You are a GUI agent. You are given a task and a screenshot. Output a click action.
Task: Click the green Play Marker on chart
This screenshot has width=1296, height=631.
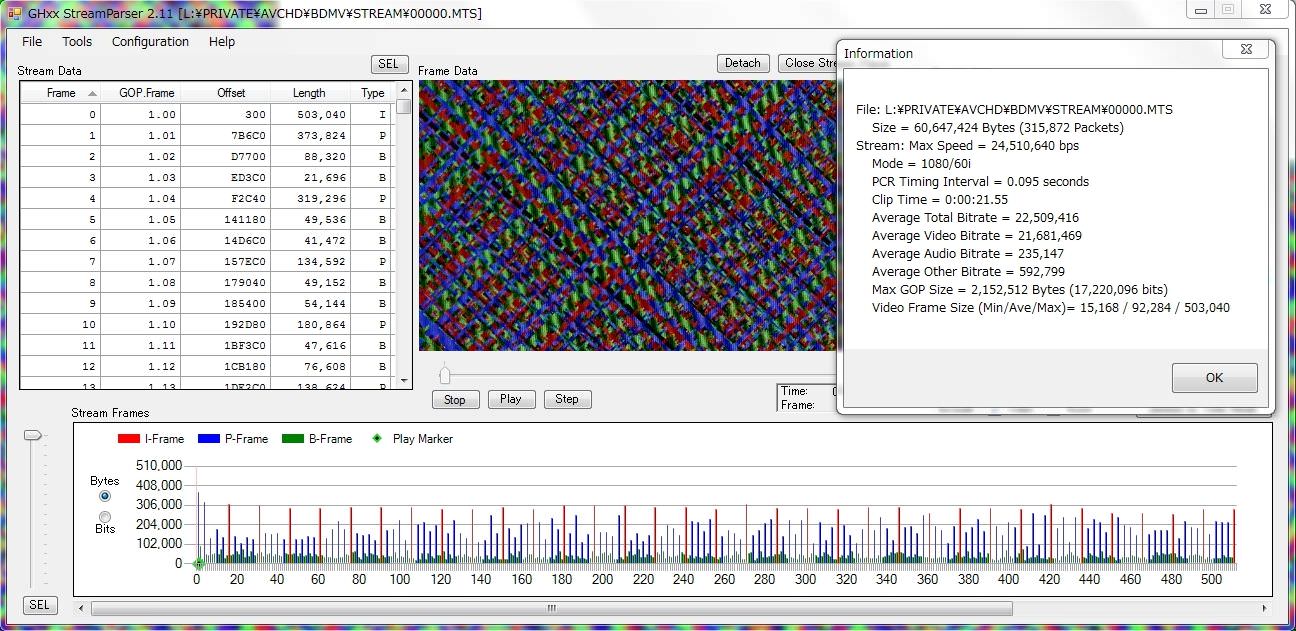point(197,564)
